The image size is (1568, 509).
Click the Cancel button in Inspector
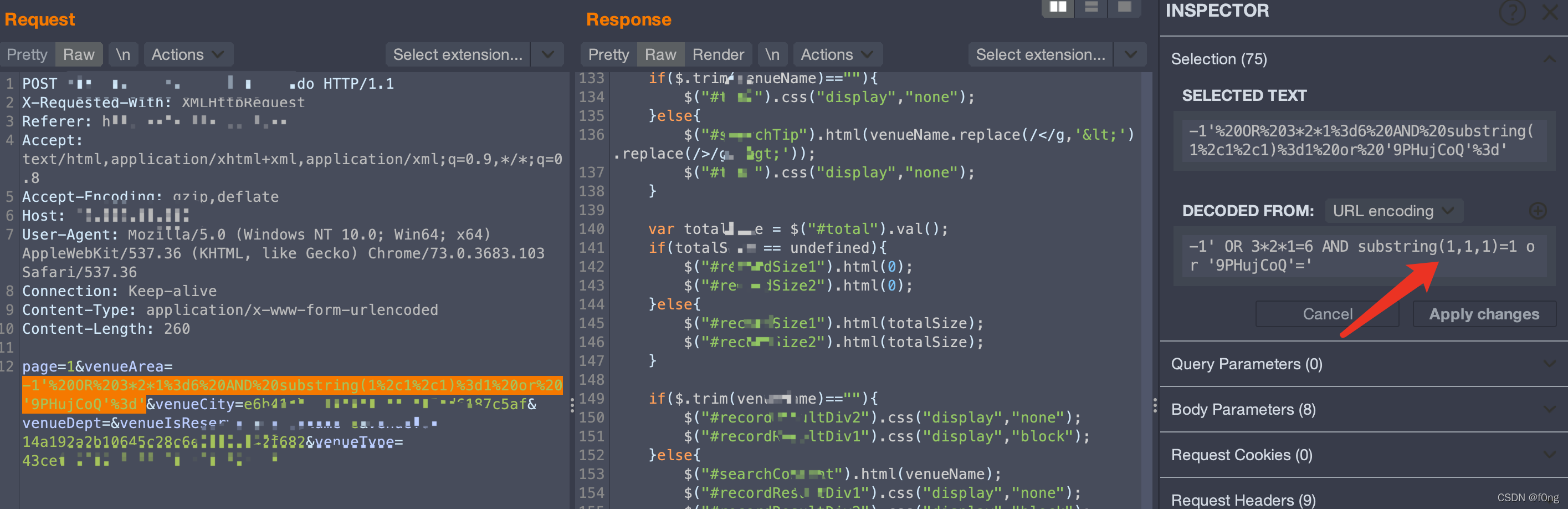click(x=1327, y=314)
